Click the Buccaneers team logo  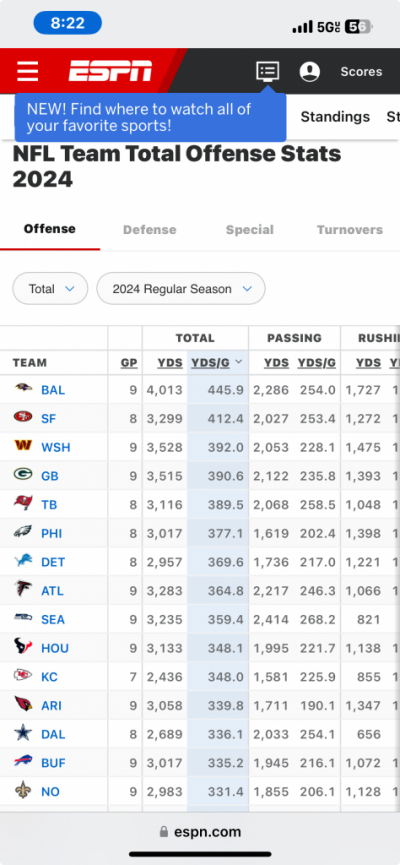[x=23, y=504]
